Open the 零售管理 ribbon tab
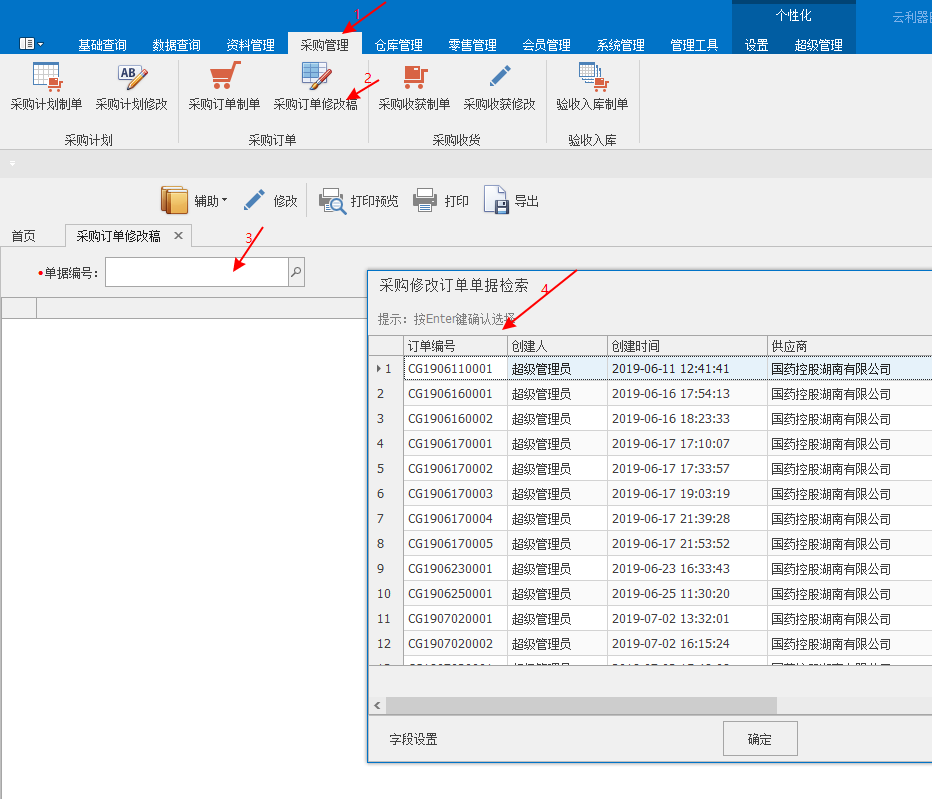 tap(473, 45)
